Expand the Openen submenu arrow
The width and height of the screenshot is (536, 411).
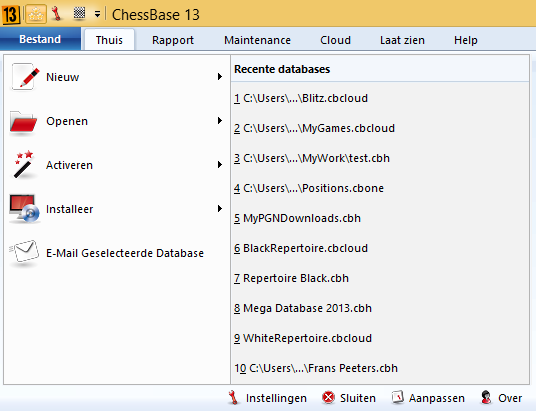[x=220, y=120]
